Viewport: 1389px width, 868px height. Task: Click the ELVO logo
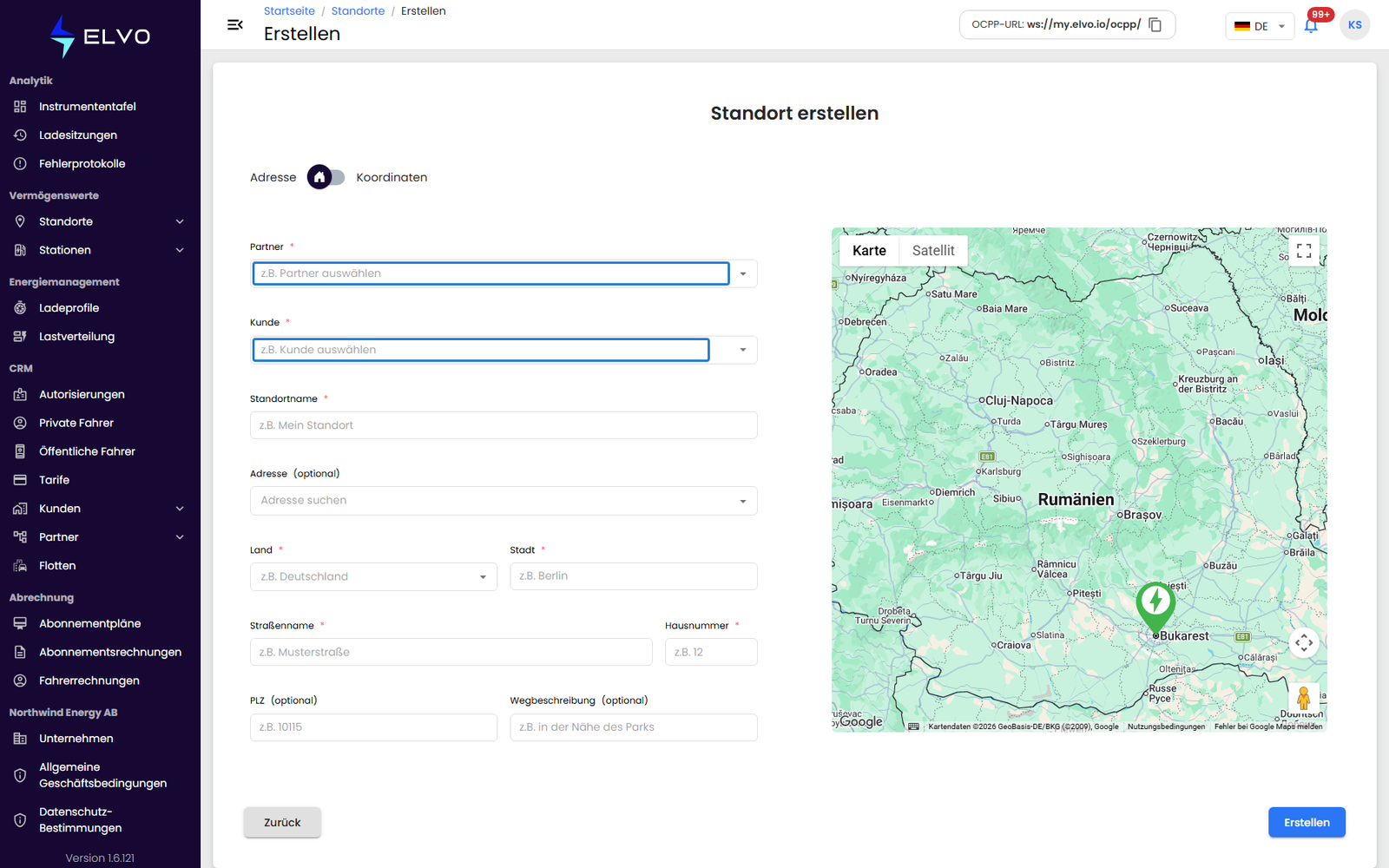pyautogui.click(x=100, y=36)
